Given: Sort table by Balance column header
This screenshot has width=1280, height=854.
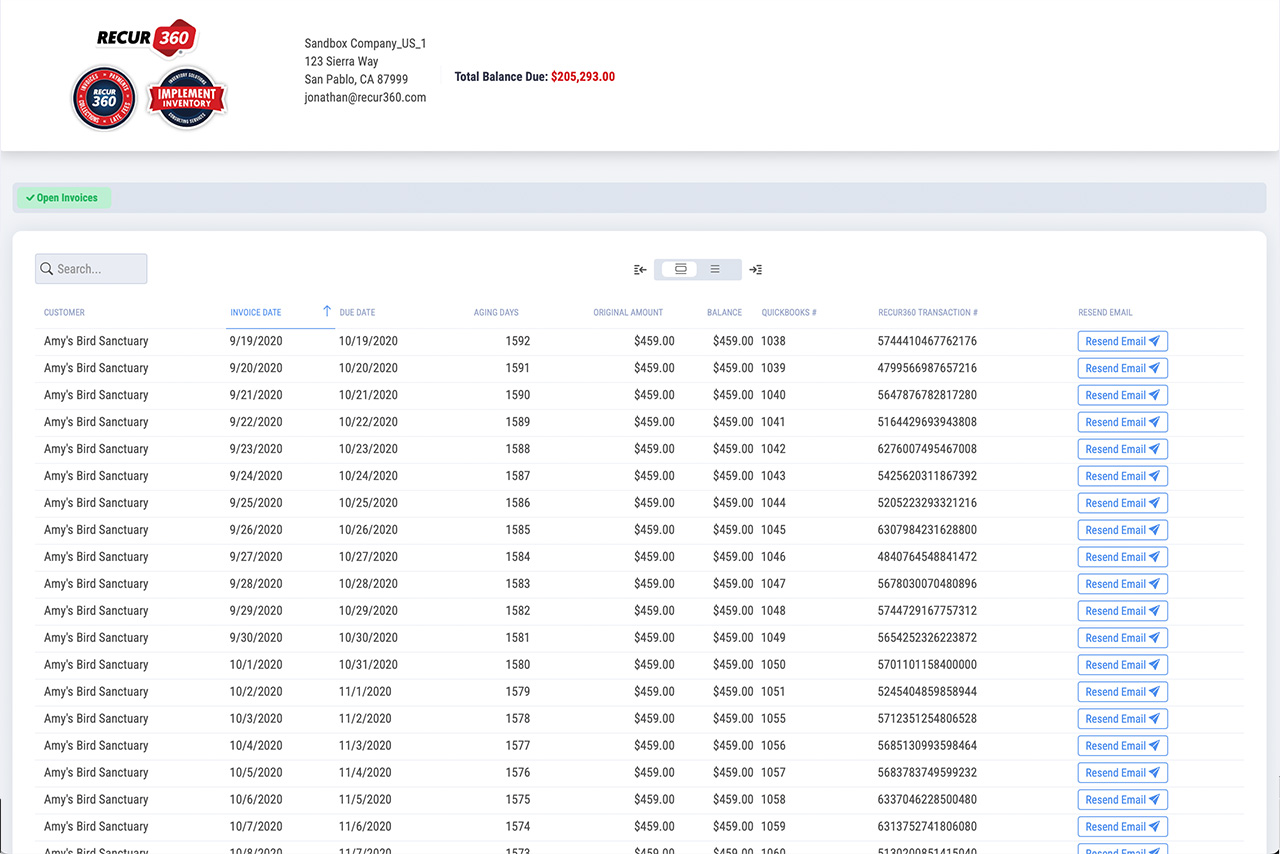Looking at the screenshot, I should click(724, 313).
